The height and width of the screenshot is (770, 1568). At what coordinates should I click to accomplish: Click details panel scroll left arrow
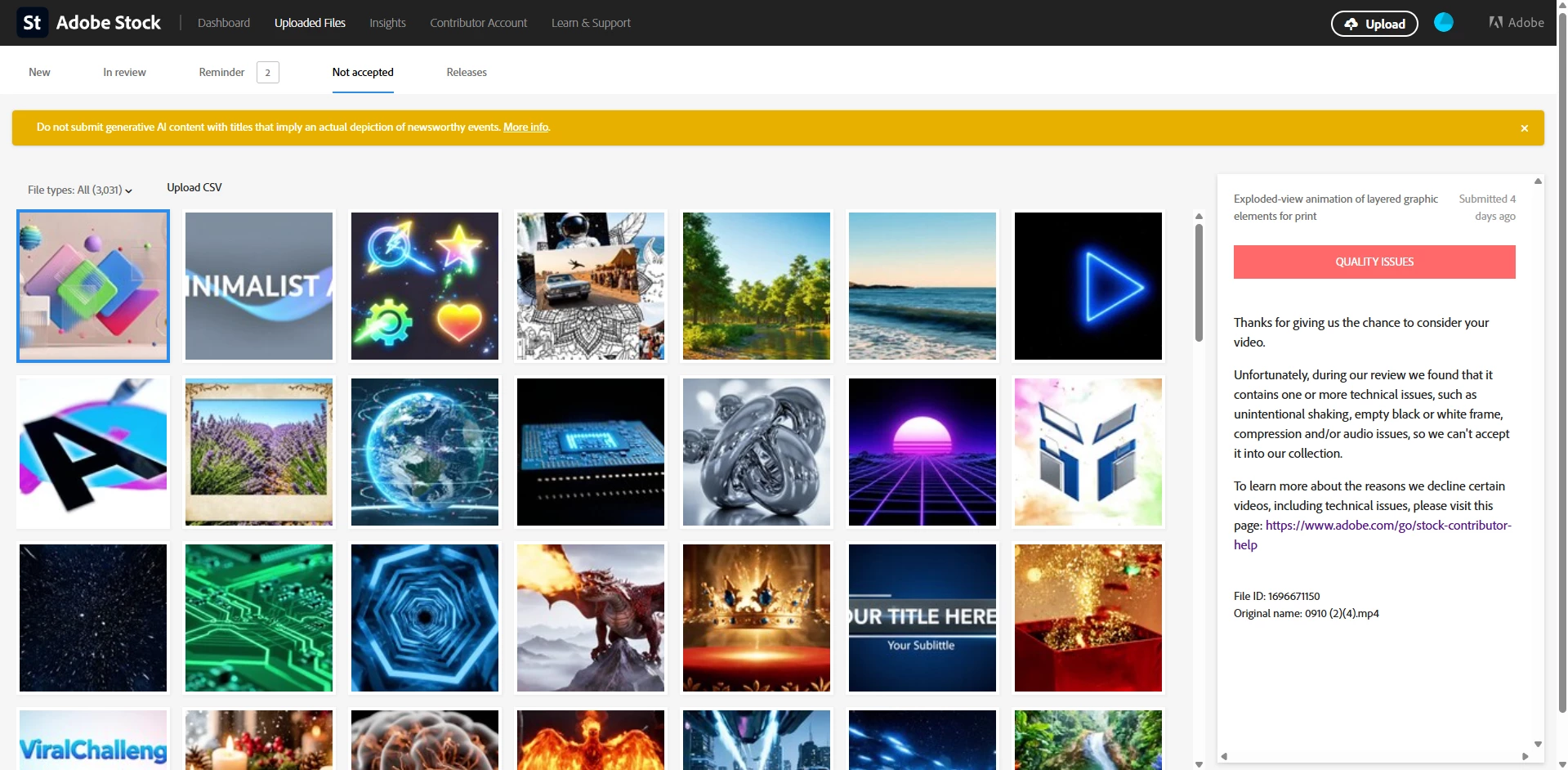pos(1224,756)
